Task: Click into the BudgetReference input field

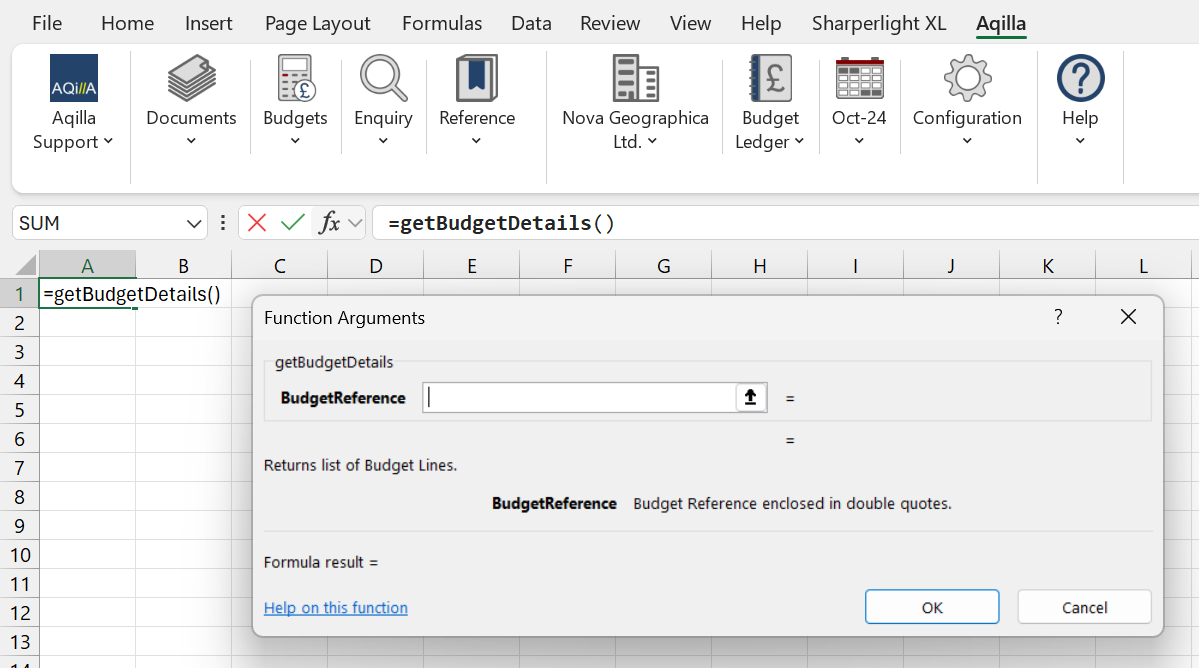Action: (x=580, y=398)
